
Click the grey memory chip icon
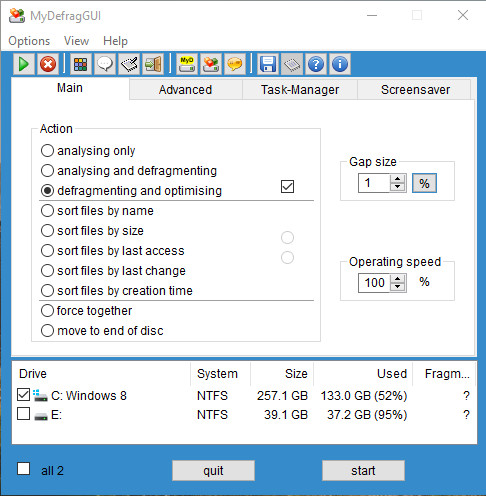292,64
